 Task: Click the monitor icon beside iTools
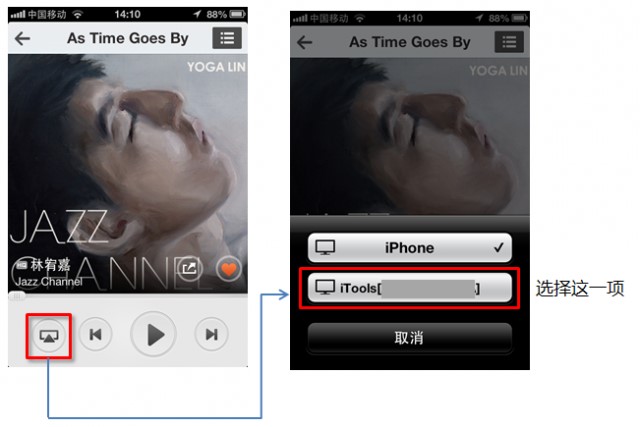coord(325,287)
